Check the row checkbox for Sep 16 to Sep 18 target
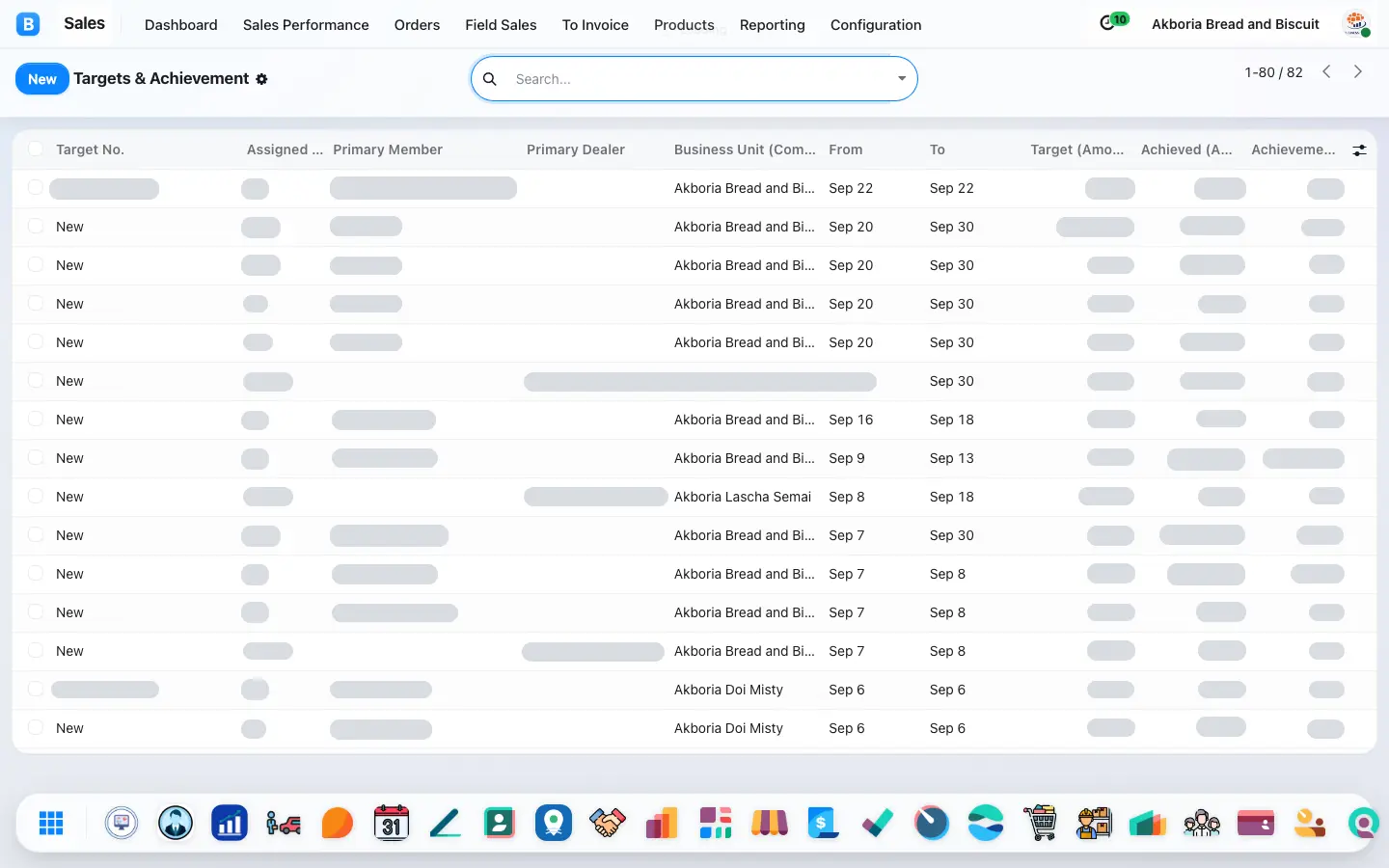 (36, 419)
